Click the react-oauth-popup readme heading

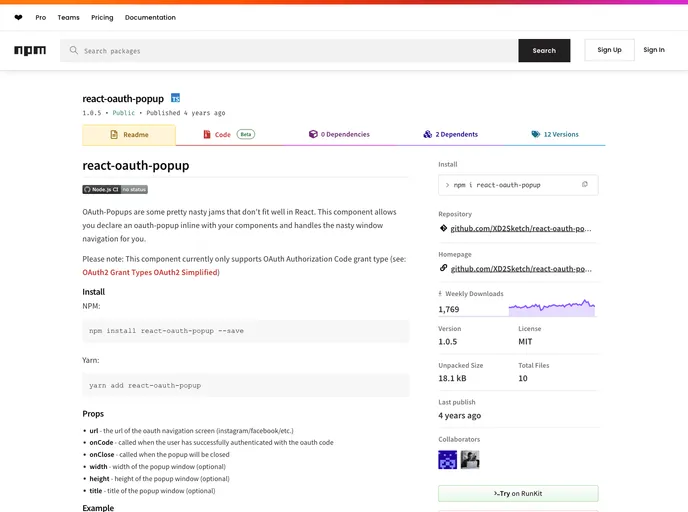click(x=136, y=165)
